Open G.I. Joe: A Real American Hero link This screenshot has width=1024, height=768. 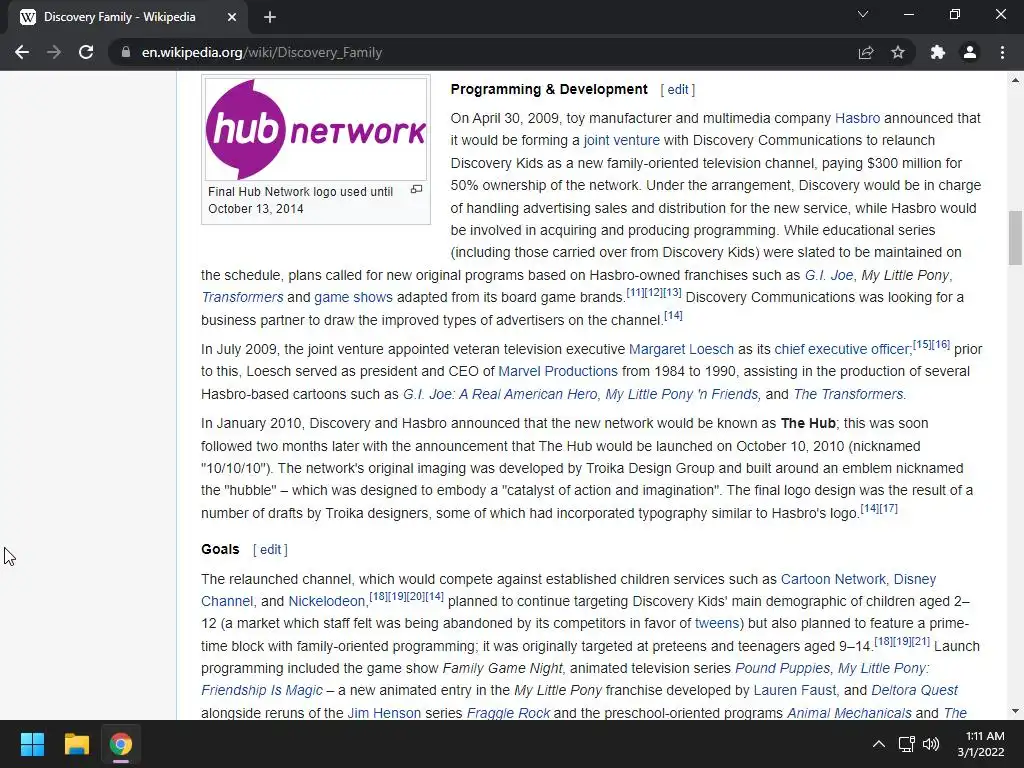click(x=500, y=394)
